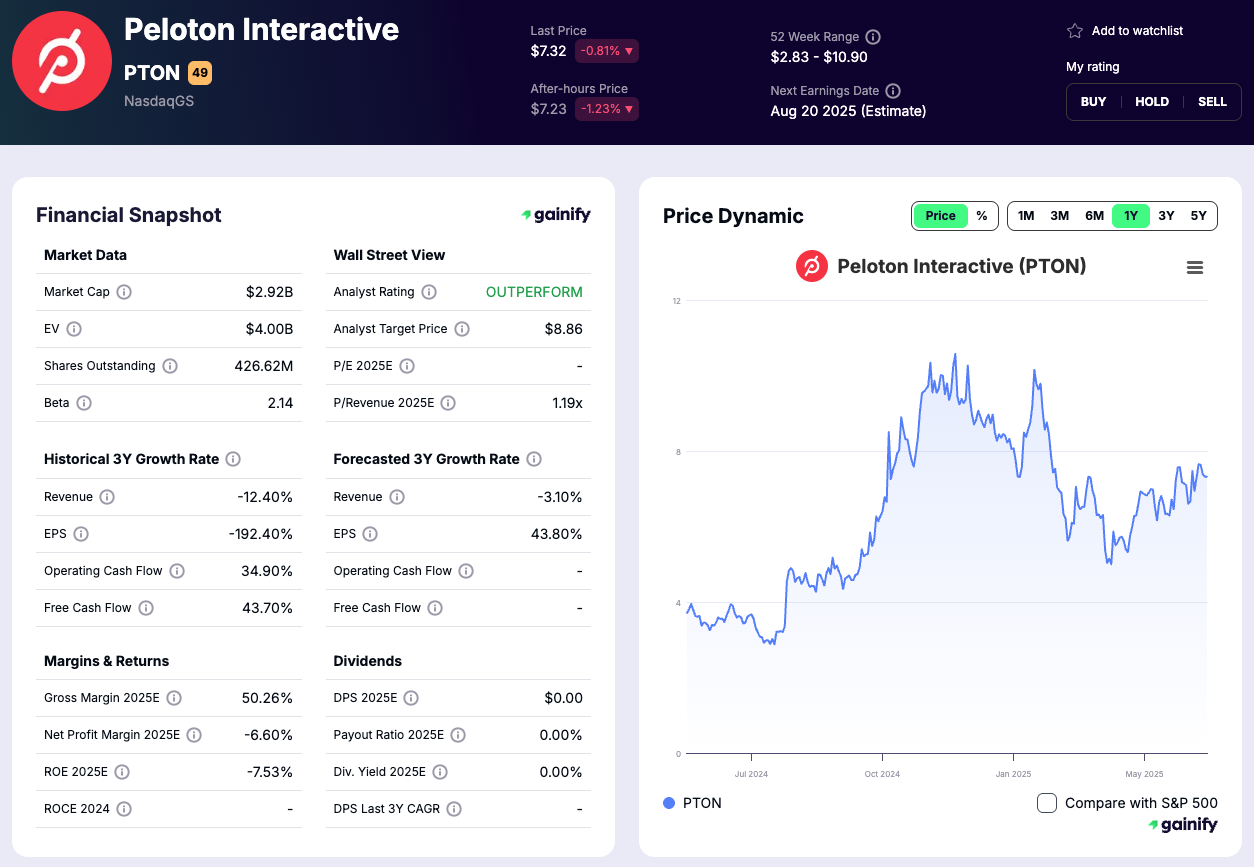Image resolution: width=1254 pixels, height=867 pixels.
Task: Select the 3M time range
Action: point(1060,216)
